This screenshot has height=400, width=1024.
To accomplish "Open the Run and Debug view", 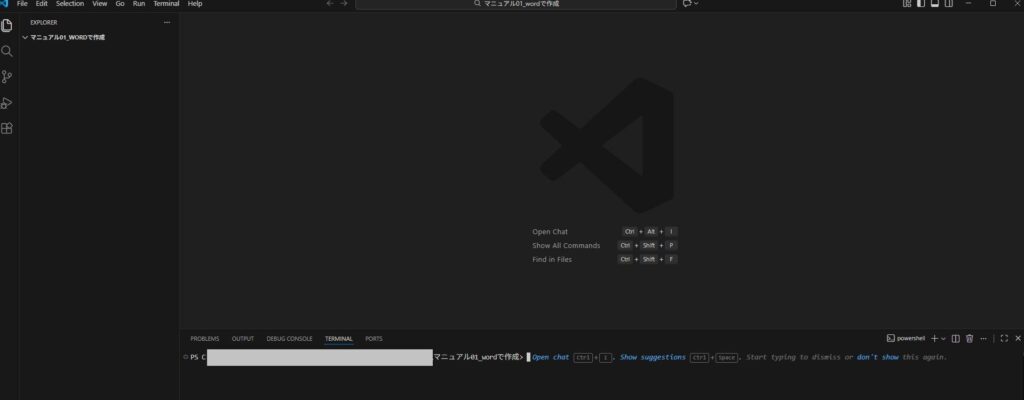I will [7, 103].
